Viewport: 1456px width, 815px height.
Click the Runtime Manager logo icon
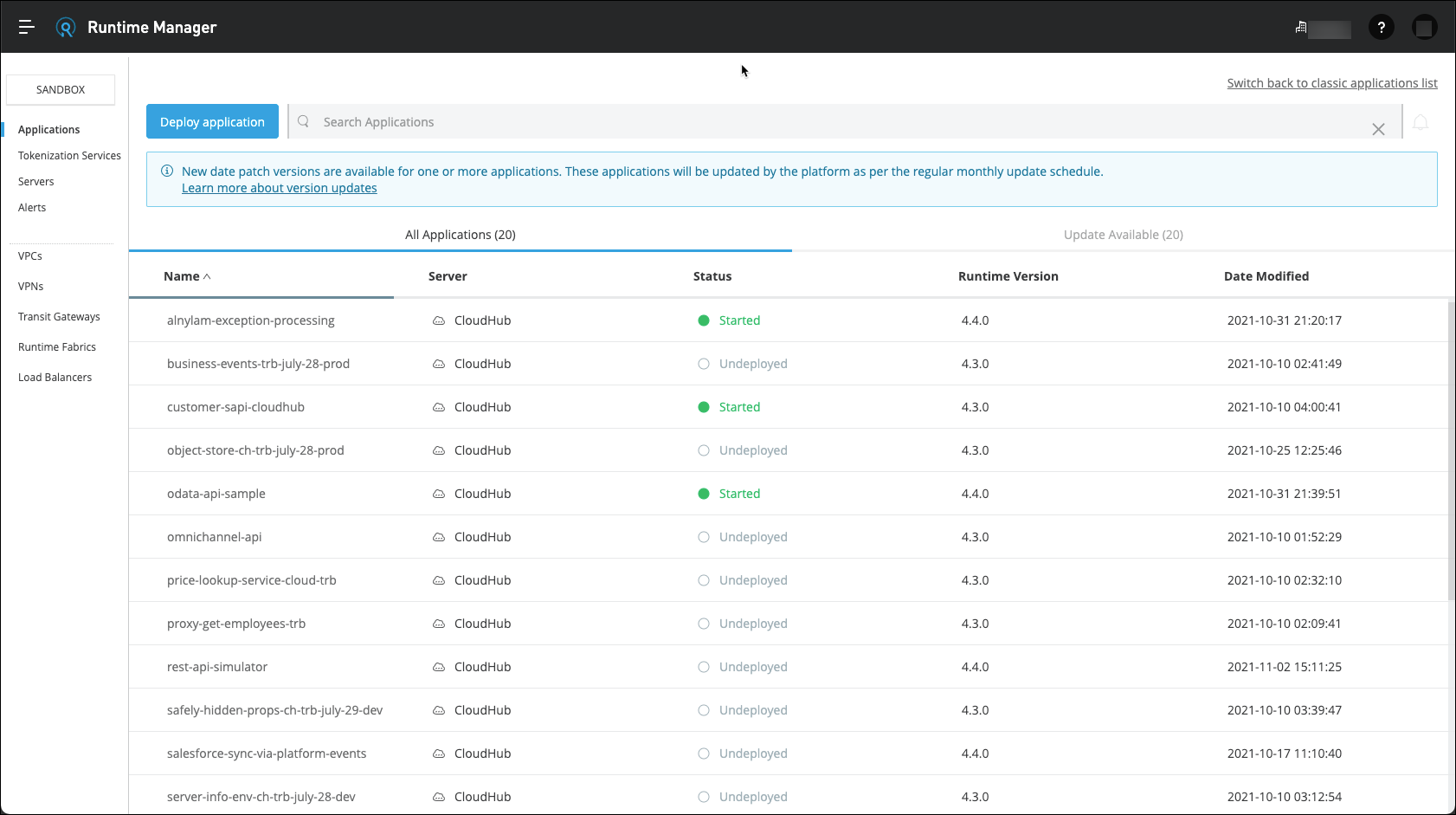[66, 28]
